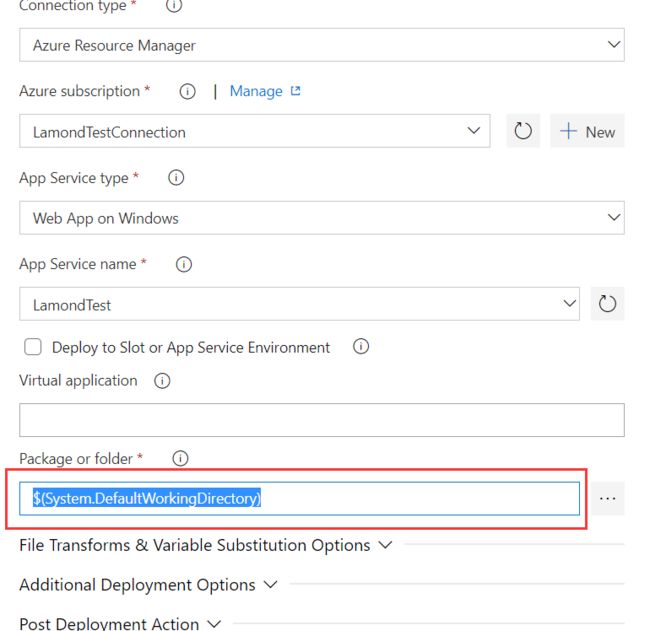650x631 pixels.
Task: Click info icon beside Deploy to Slot option
Action: pyautogui.click(x=361, y=346)
